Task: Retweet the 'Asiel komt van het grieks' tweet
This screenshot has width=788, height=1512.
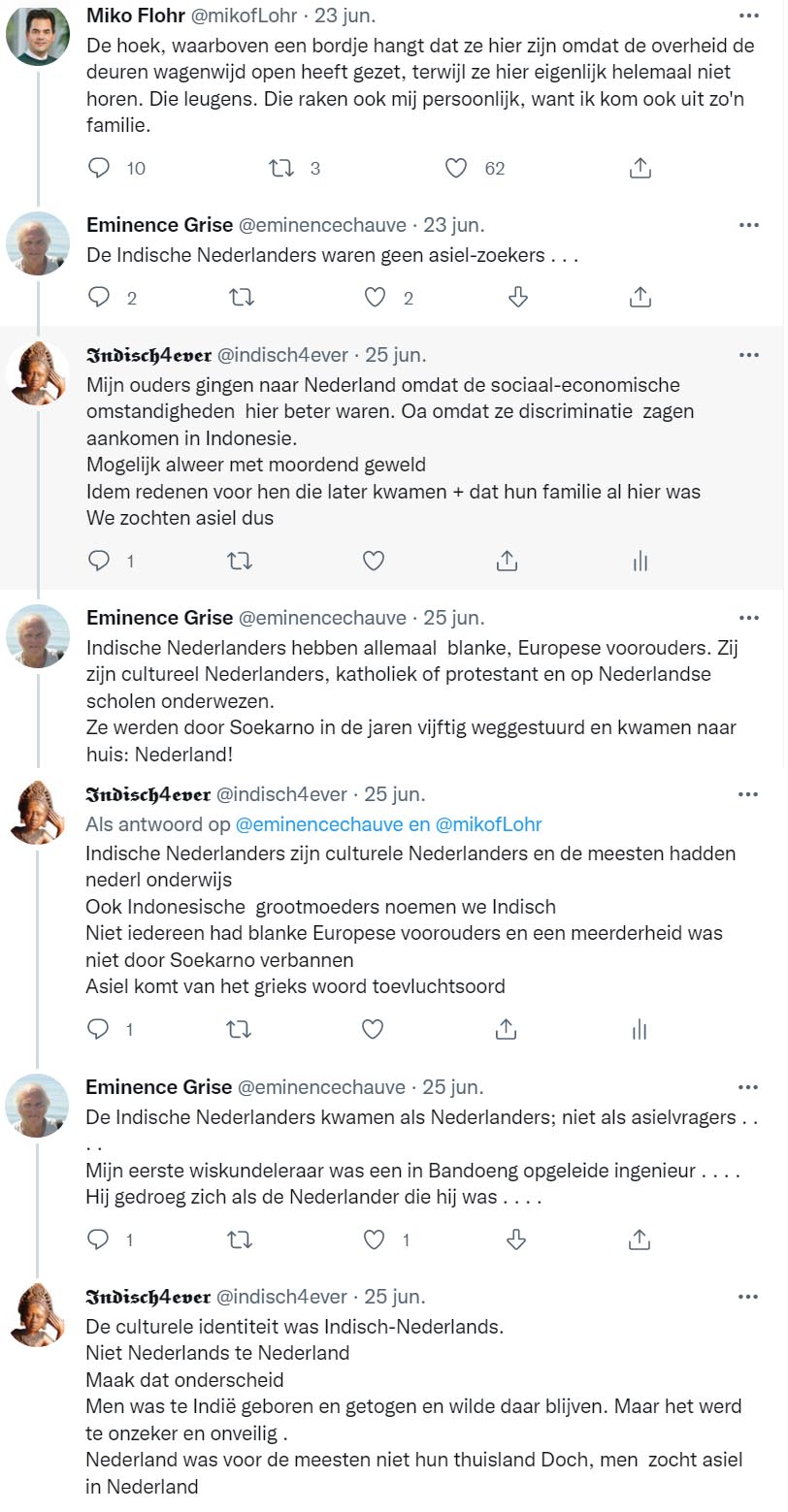Action: coord(239,1029)
